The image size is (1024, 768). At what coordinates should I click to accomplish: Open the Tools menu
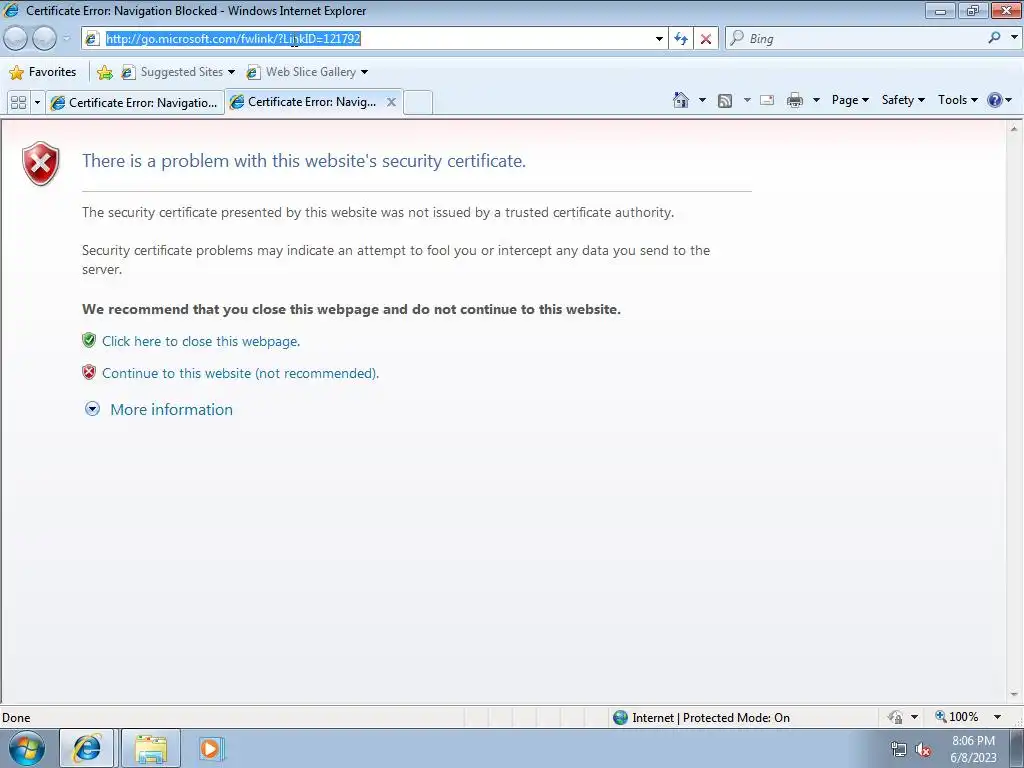point(957,100)
